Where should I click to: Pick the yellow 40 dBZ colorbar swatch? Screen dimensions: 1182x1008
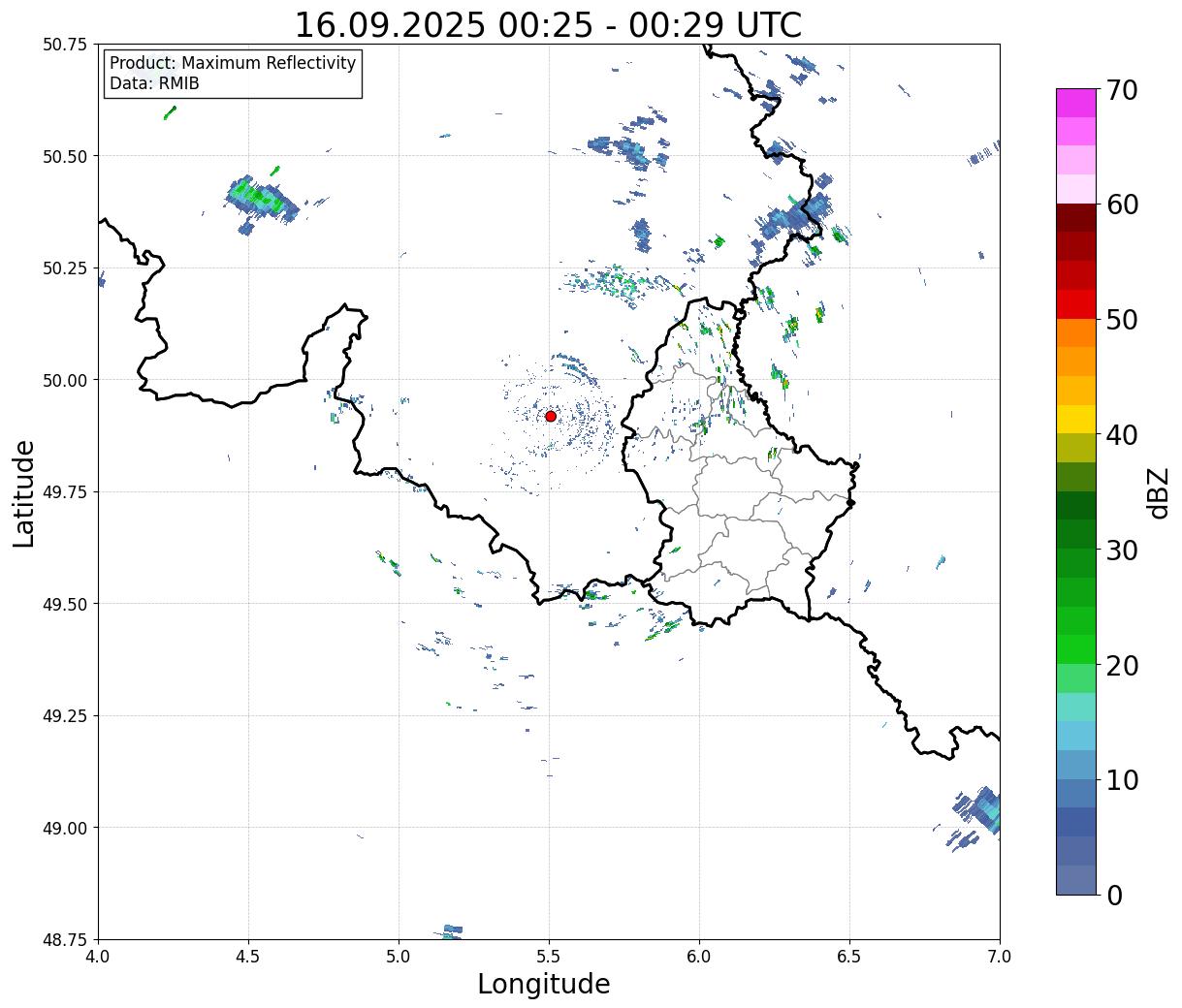[x=1076, y=420]
